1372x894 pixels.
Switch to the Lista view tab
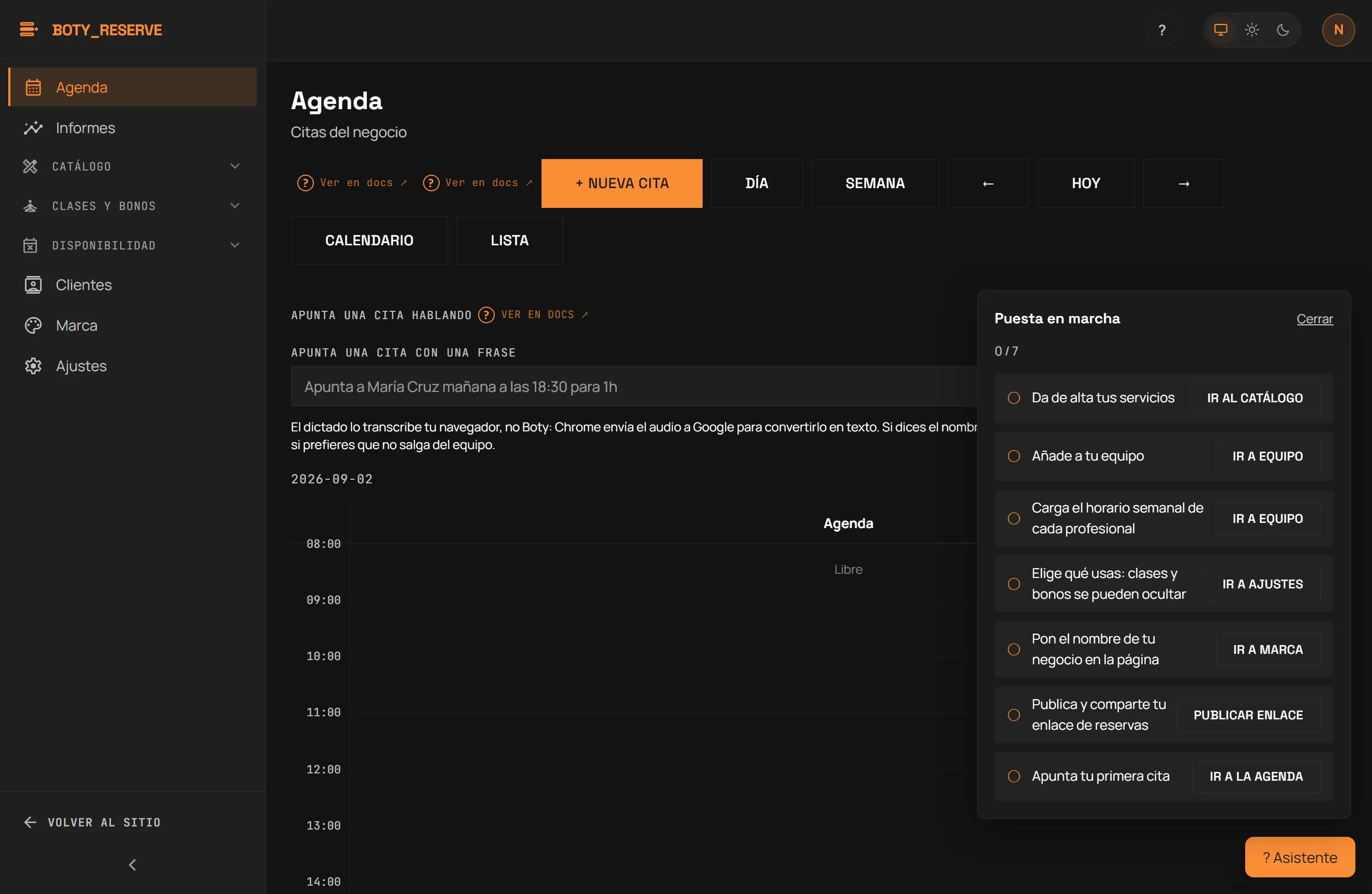(x=510, y=240)
